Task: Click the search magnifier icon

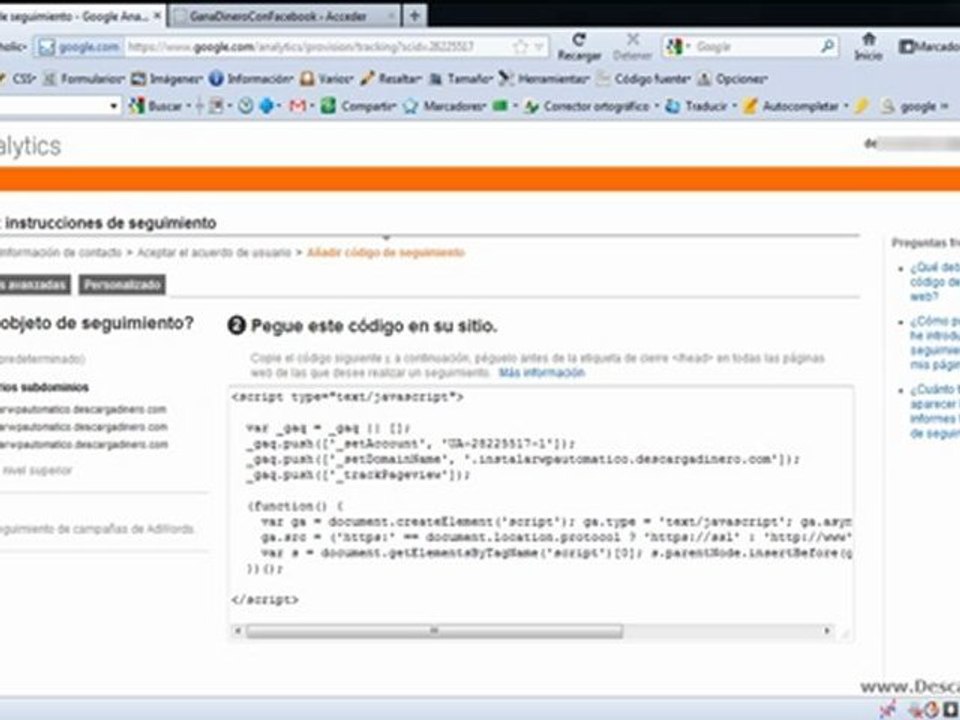Action: coord(827,47)
